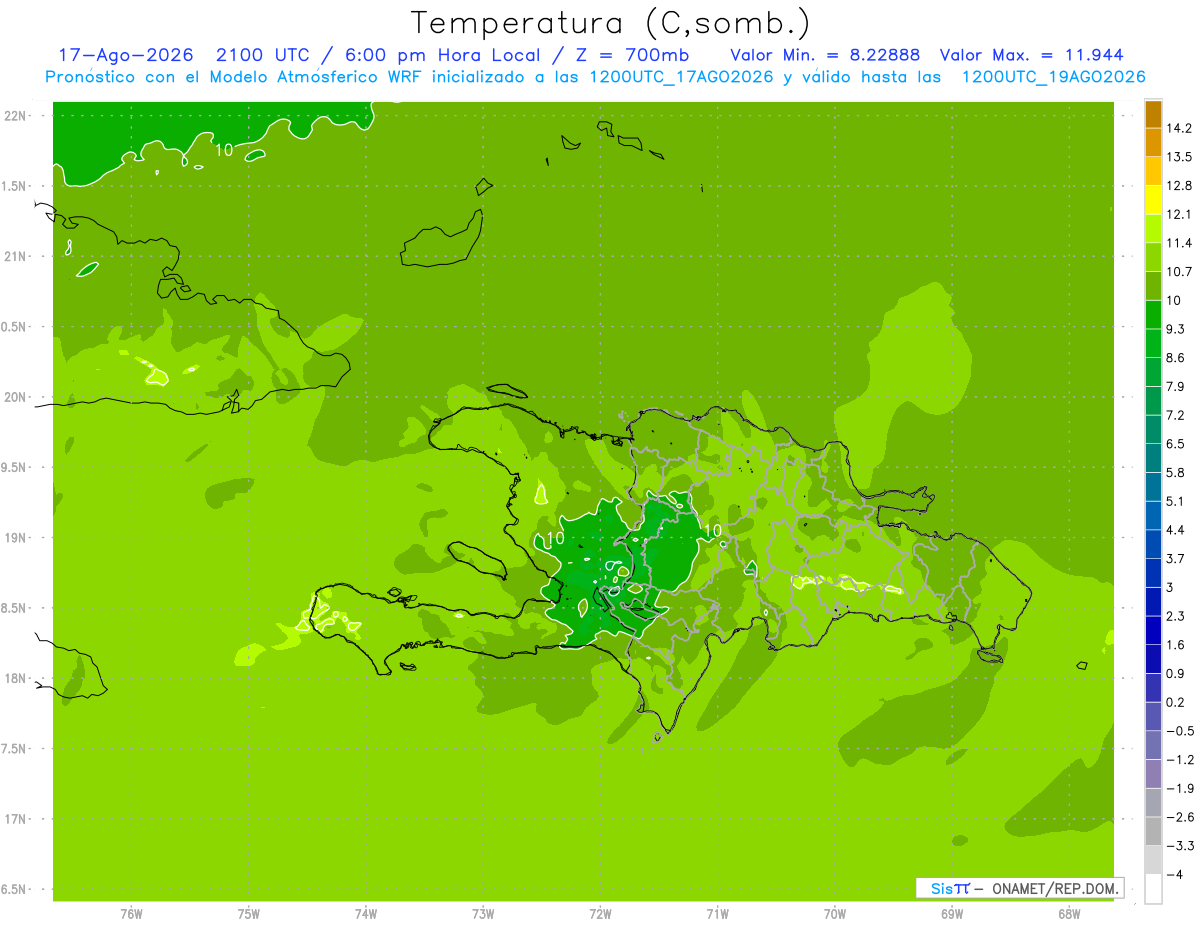The height and width of the screenshot is (927, 1200).
Task: Pick the purple swatch between -1.9 and -1.2
Action: 1153,774
